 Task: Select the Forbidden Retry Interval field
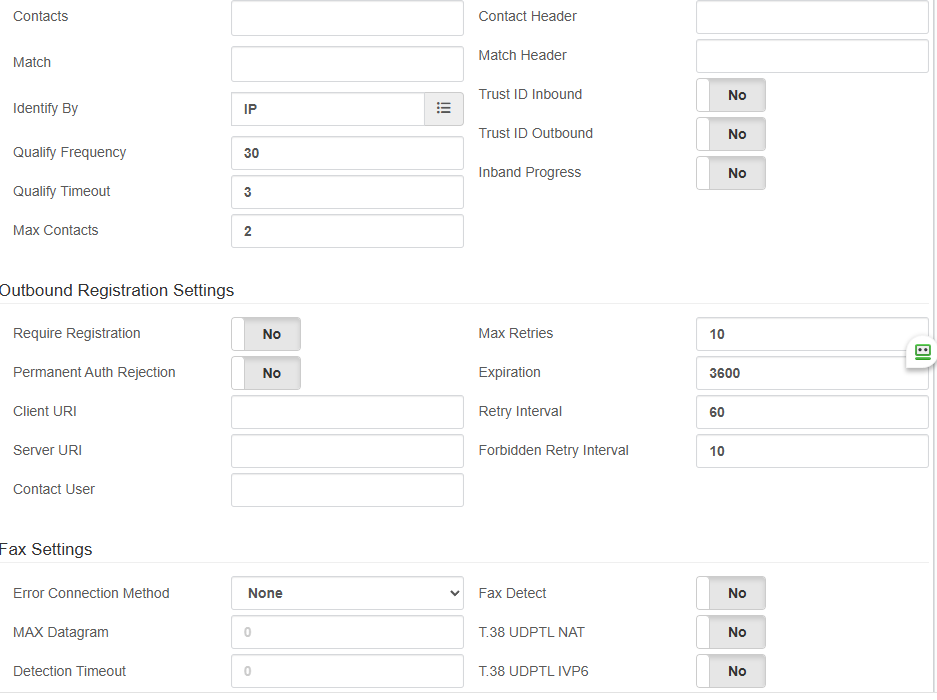coord(812,451)
